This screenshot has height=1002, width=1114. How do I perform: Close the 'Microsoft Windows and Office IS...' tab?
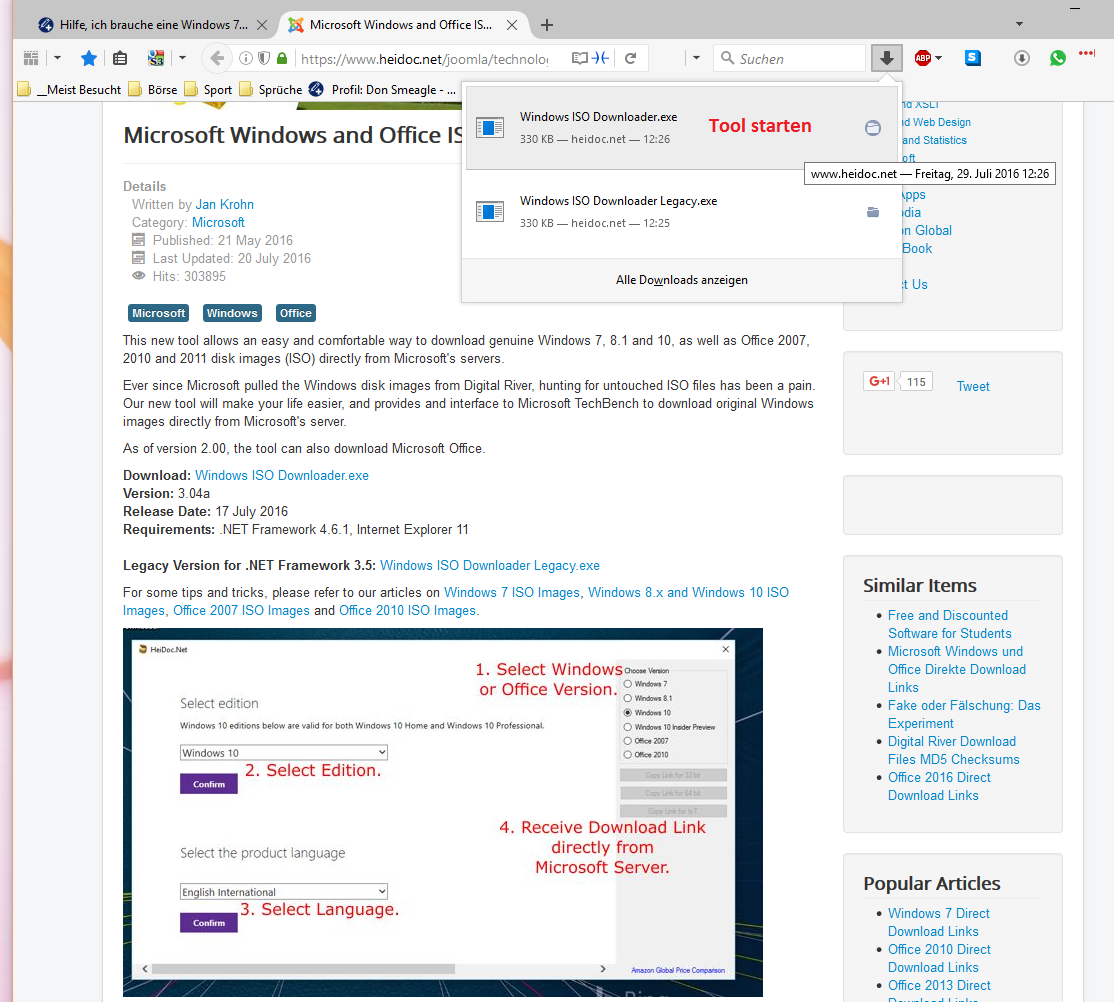click(x=512, y=25)
